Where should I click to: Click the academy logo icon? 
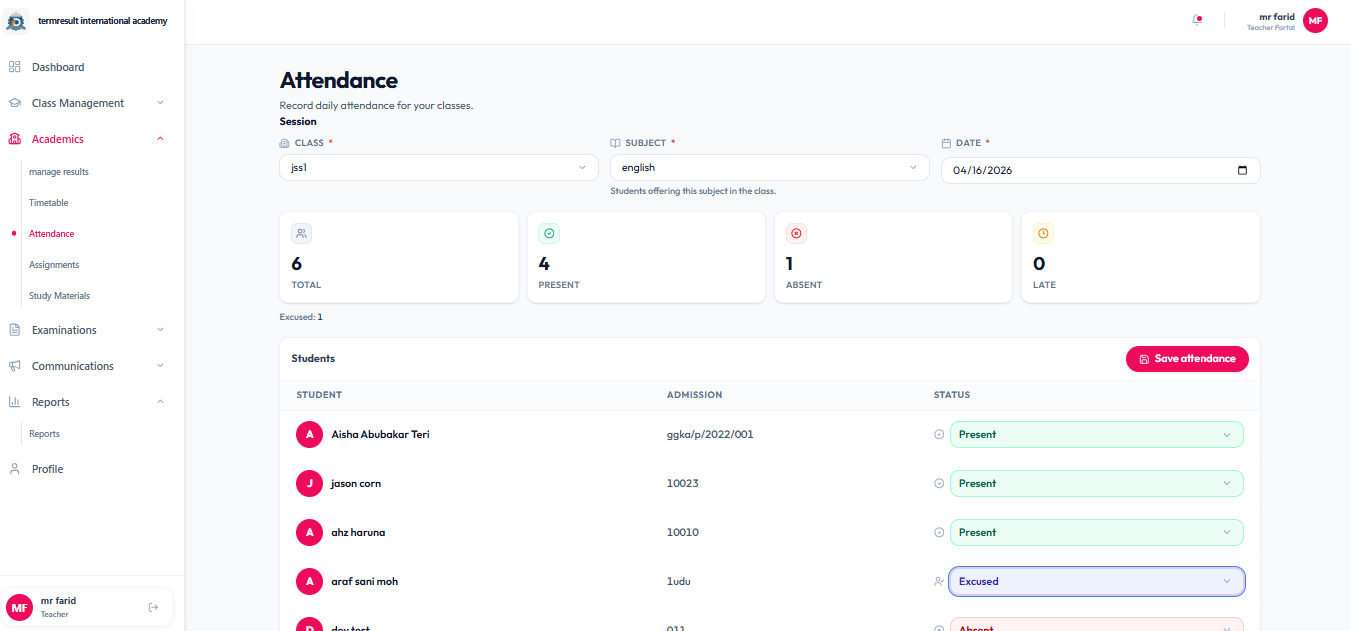[17, 21]
